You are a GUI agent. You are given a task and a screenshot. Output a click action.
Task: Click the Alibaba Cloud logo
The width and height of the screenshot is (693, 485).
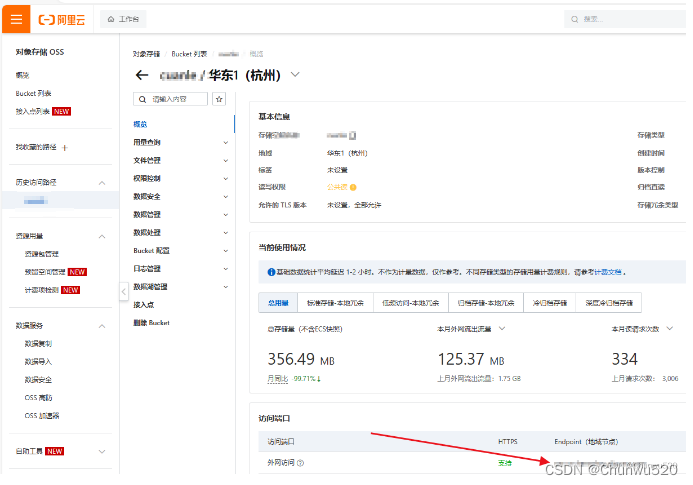[62, 19]
